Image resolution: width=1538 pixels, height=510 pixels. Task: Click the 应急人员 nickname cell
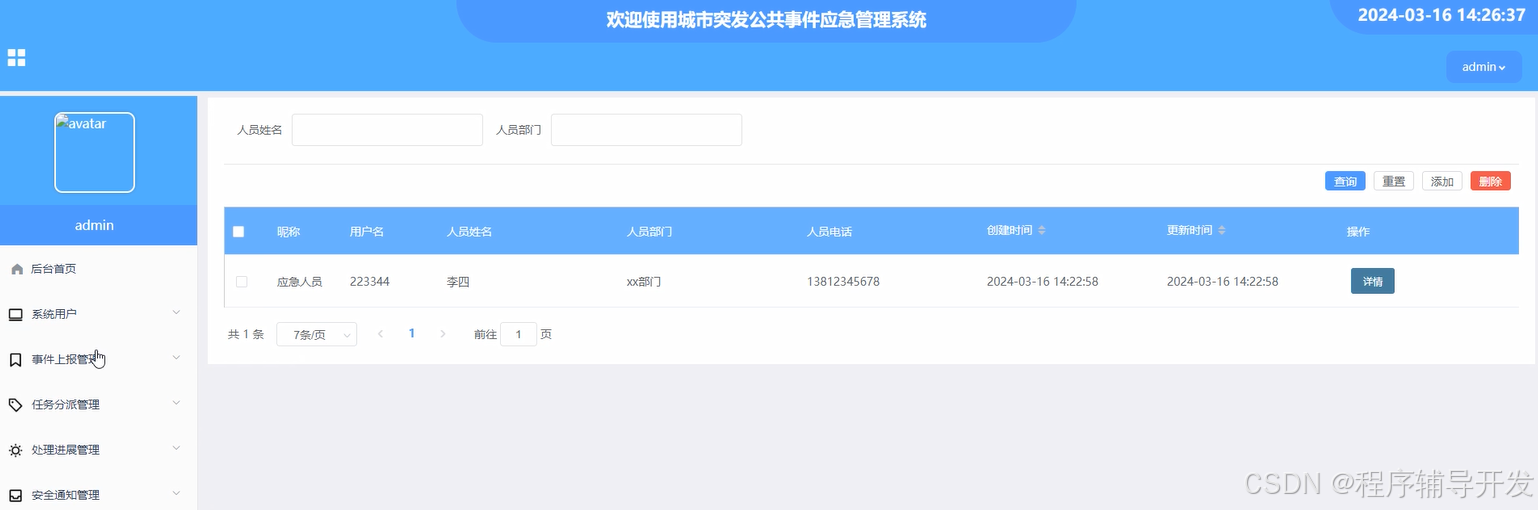299,282
